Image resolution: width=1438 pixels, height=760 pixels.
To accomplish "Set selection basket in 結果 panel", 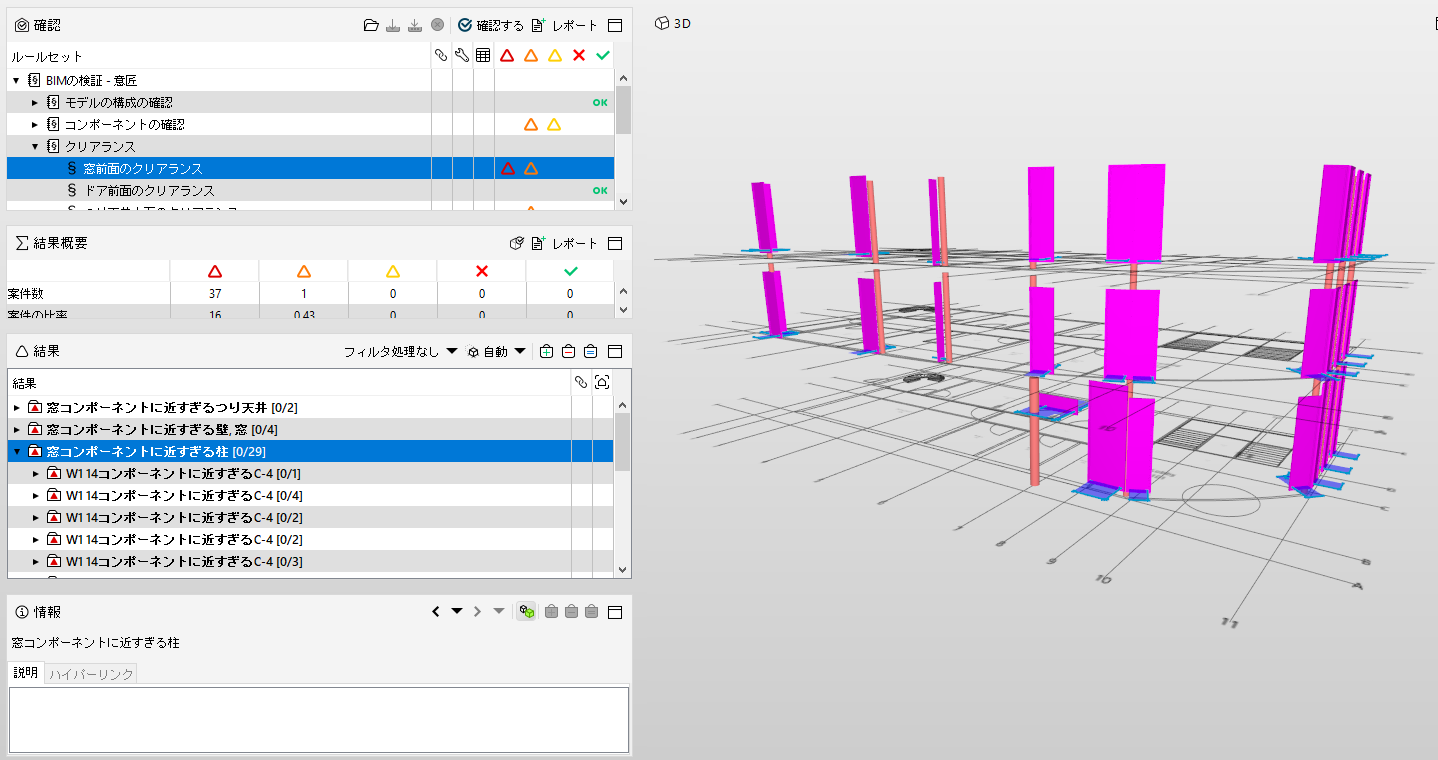I will point(591,351).
